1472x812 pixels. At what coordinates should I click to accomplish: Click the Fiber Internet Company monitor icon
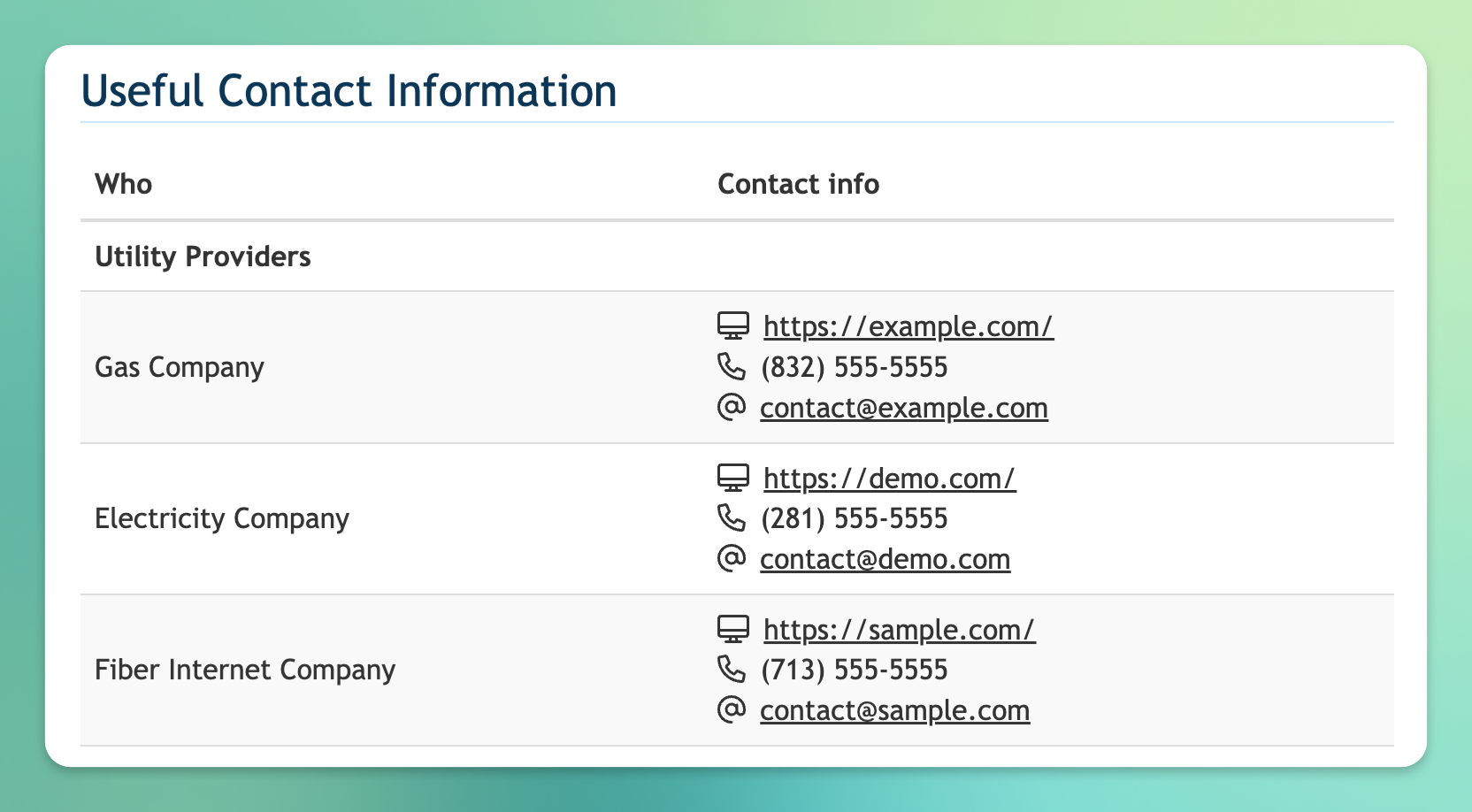[x=732, y=629]
